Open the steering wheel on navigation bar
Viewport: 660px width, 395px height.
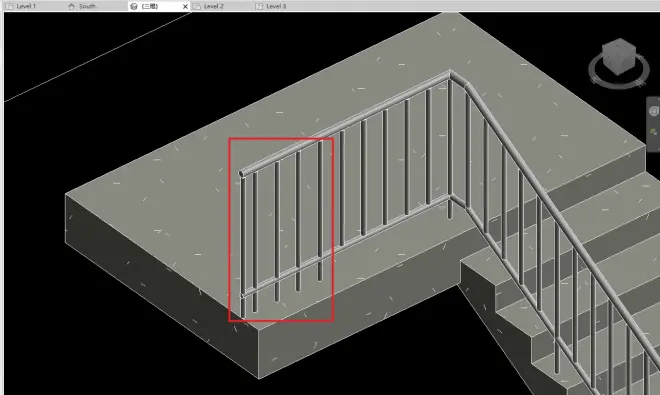(x=653, y=111)
